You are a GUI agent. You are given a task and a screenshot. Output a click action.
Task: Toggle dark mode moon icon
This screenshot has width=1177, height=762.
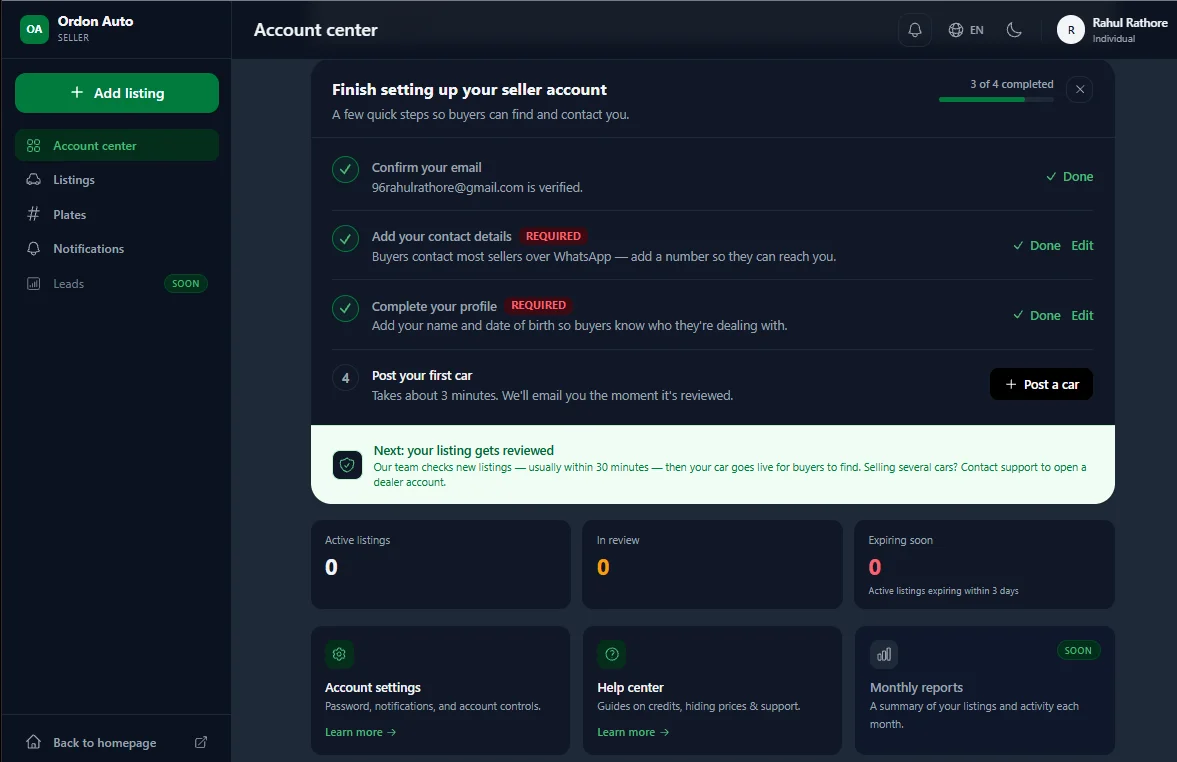click(1013, 30)
